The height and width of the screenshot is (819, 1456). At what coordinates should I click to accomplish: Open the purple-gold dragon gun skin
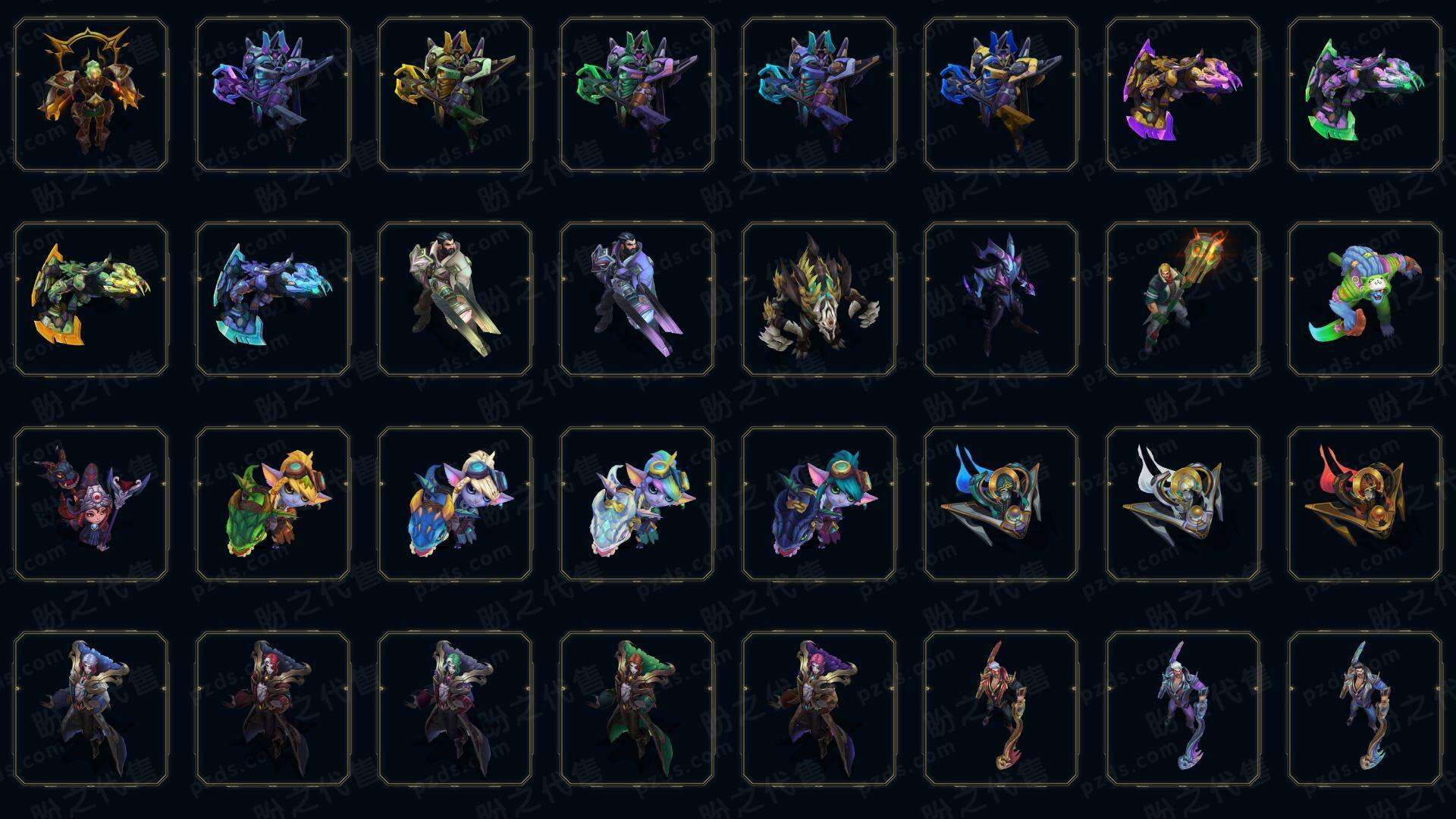pyautogui.click(x=1183, y=95)
